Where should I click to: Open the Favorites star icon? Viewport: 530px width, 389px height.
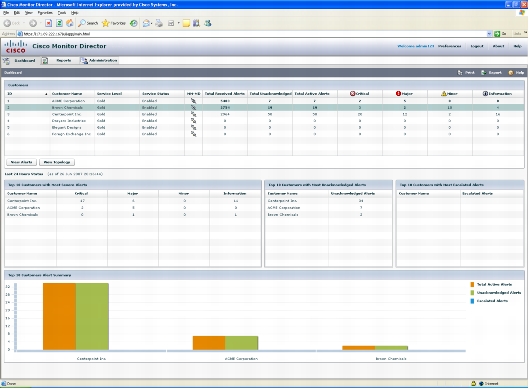tap(106, 23)
